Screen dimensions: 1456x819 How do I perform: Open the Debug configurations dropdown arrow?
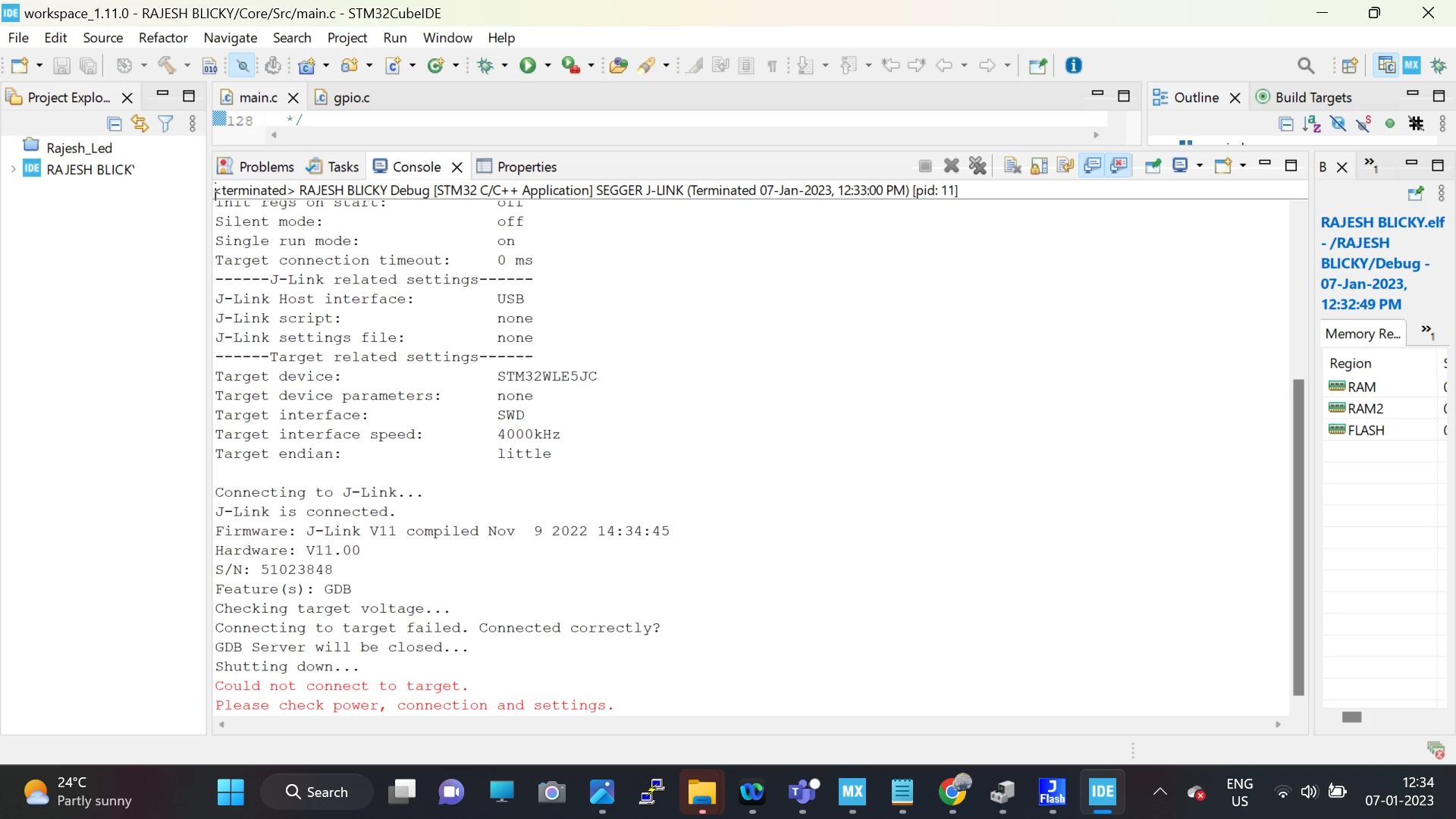pyautogui.click(x=504, y=66)
